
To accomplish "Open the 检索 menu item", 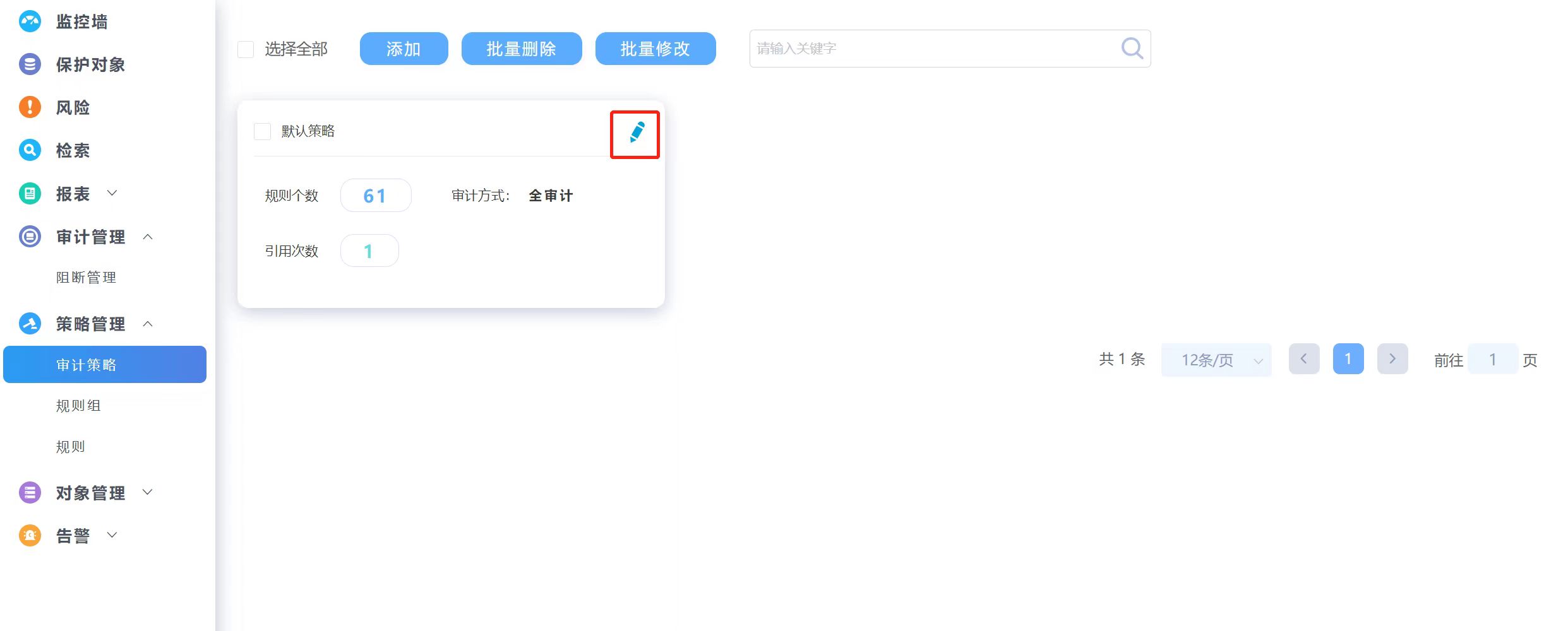I will coord(73,150).
